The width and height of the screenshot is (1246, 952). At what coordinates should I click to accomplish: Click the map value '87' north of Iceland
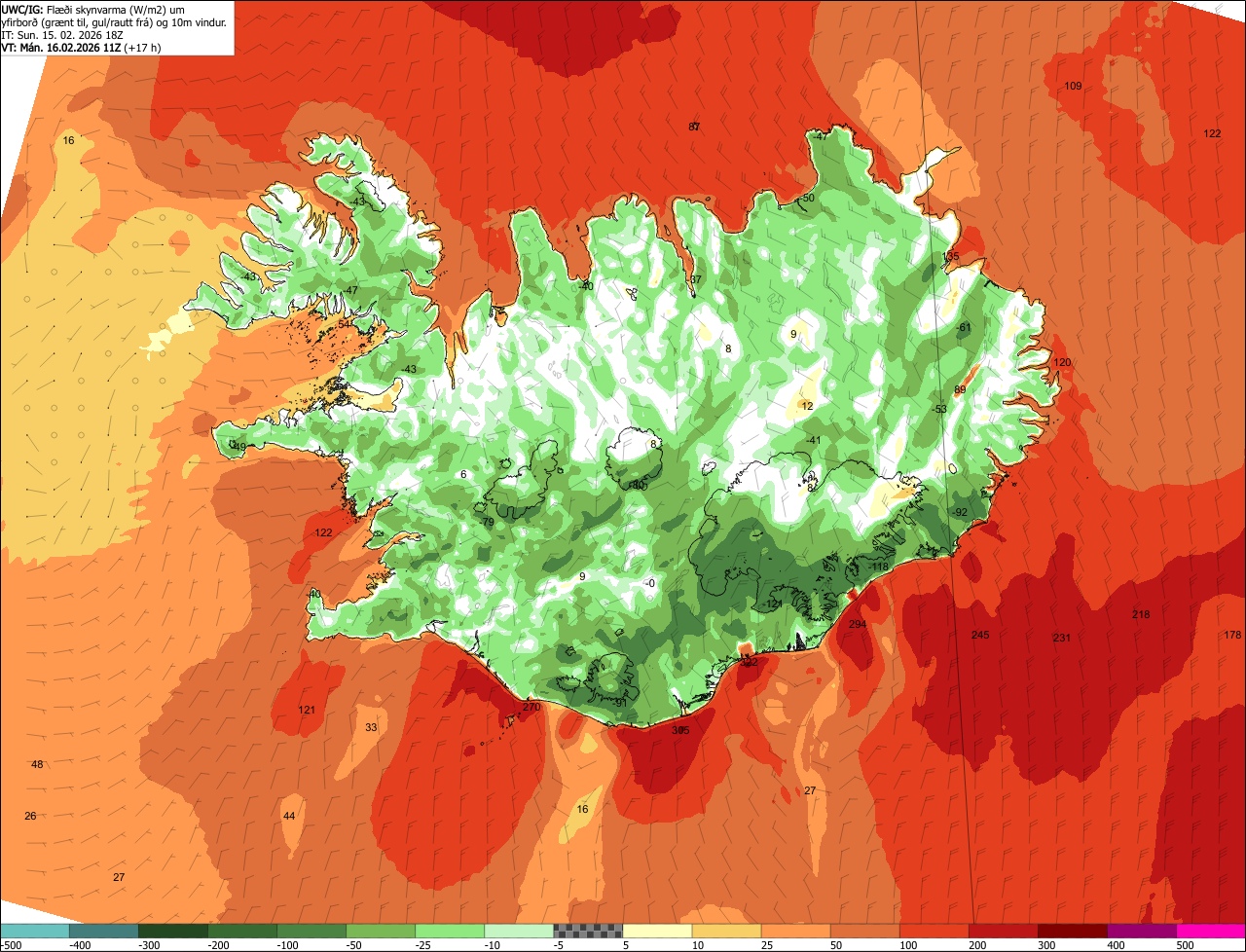pos(694,127)
